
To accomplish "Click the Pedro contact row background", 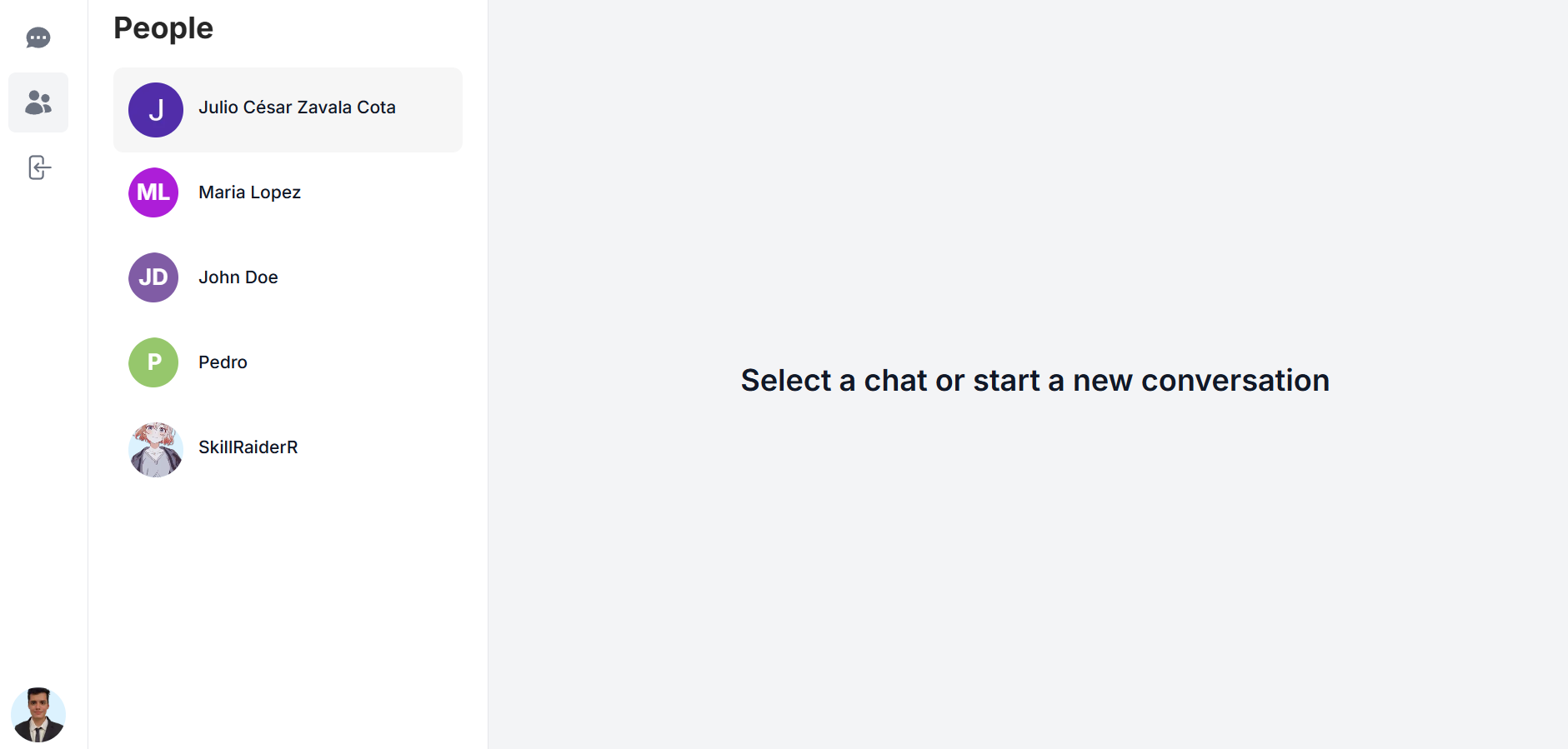I will tap(288, 362).
